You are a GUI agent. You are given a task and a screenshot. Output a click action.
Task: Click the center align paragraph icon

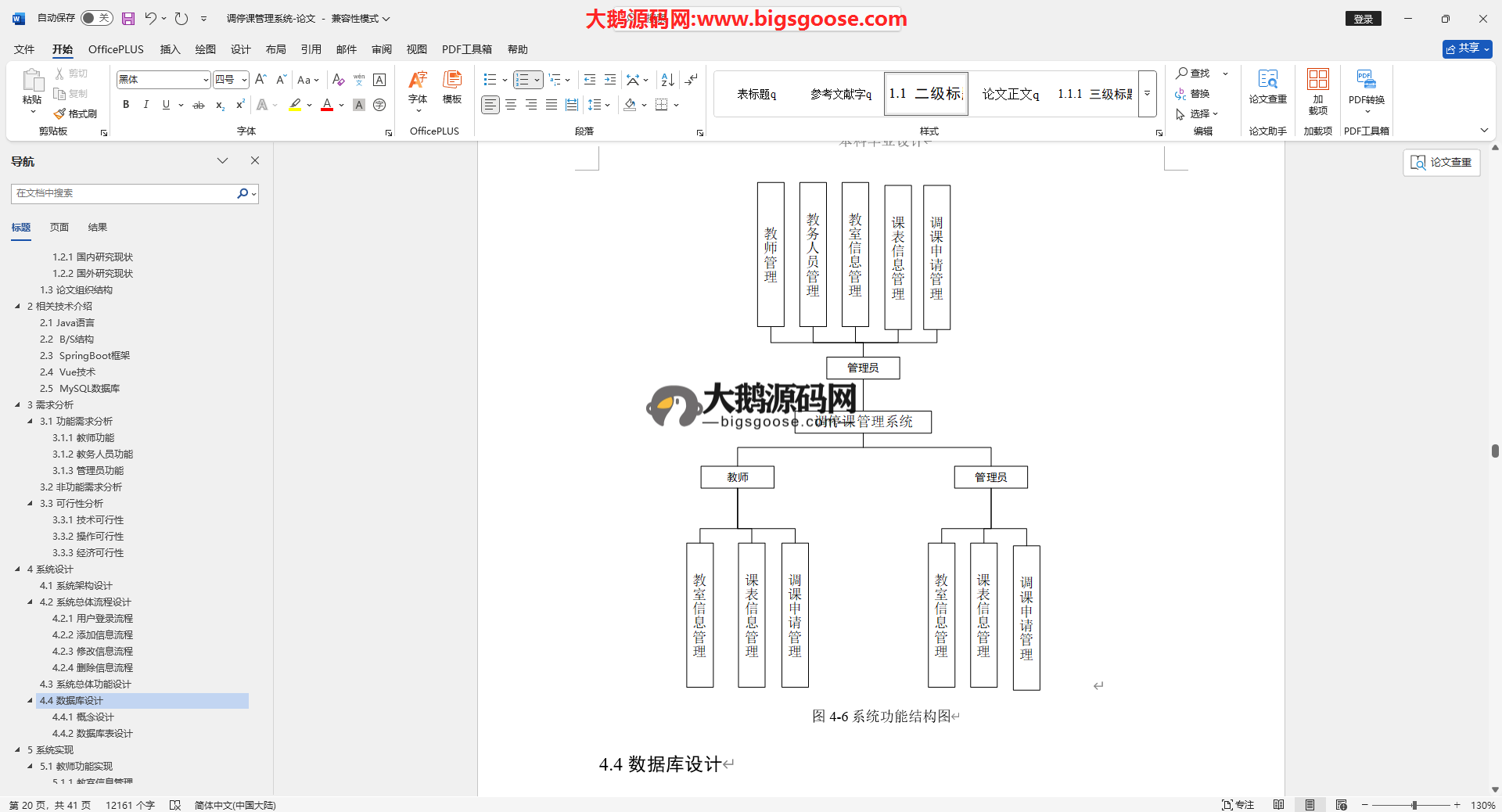(511, 105)
